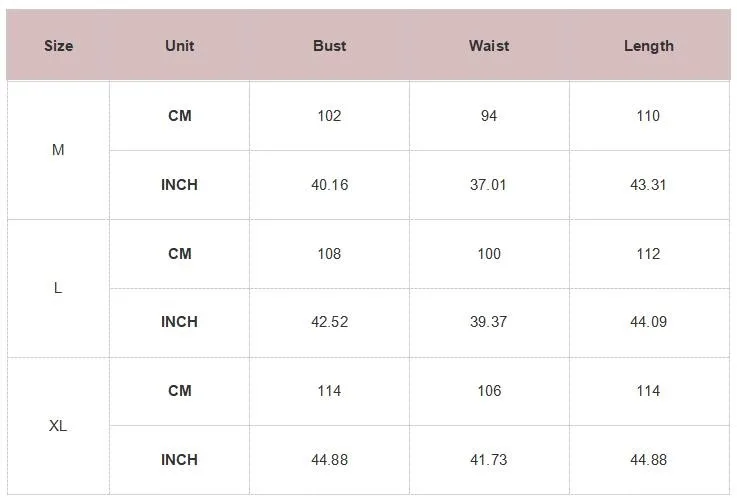Image resolution: width=737 pixels, height=503 pixels.
Task: Click the Size column header
Action: [x=58, y=46]
